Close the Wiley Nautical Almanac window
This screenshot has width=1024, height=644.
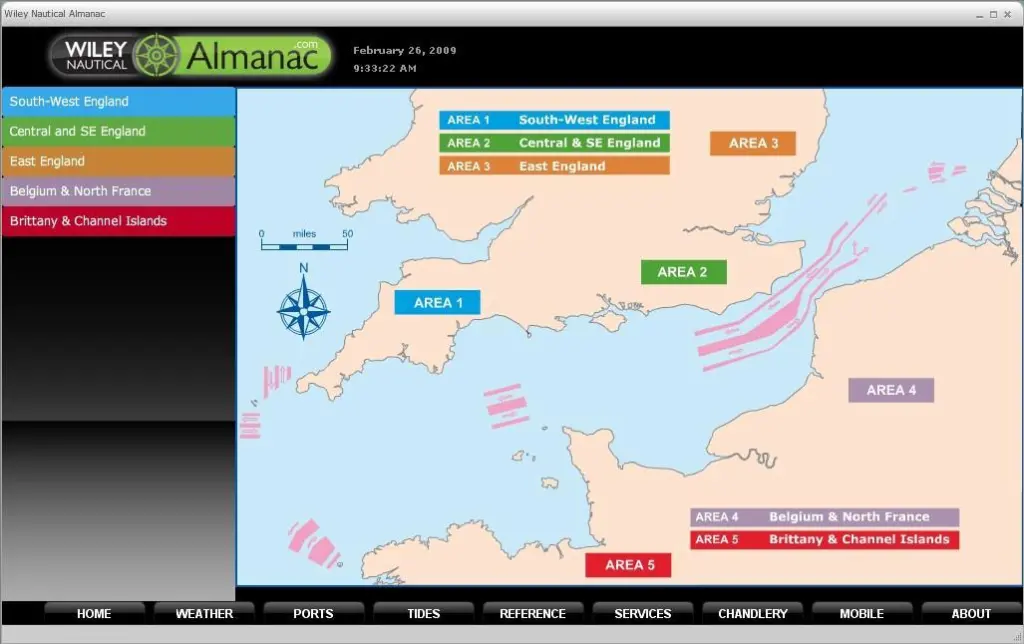[1008, 14]
